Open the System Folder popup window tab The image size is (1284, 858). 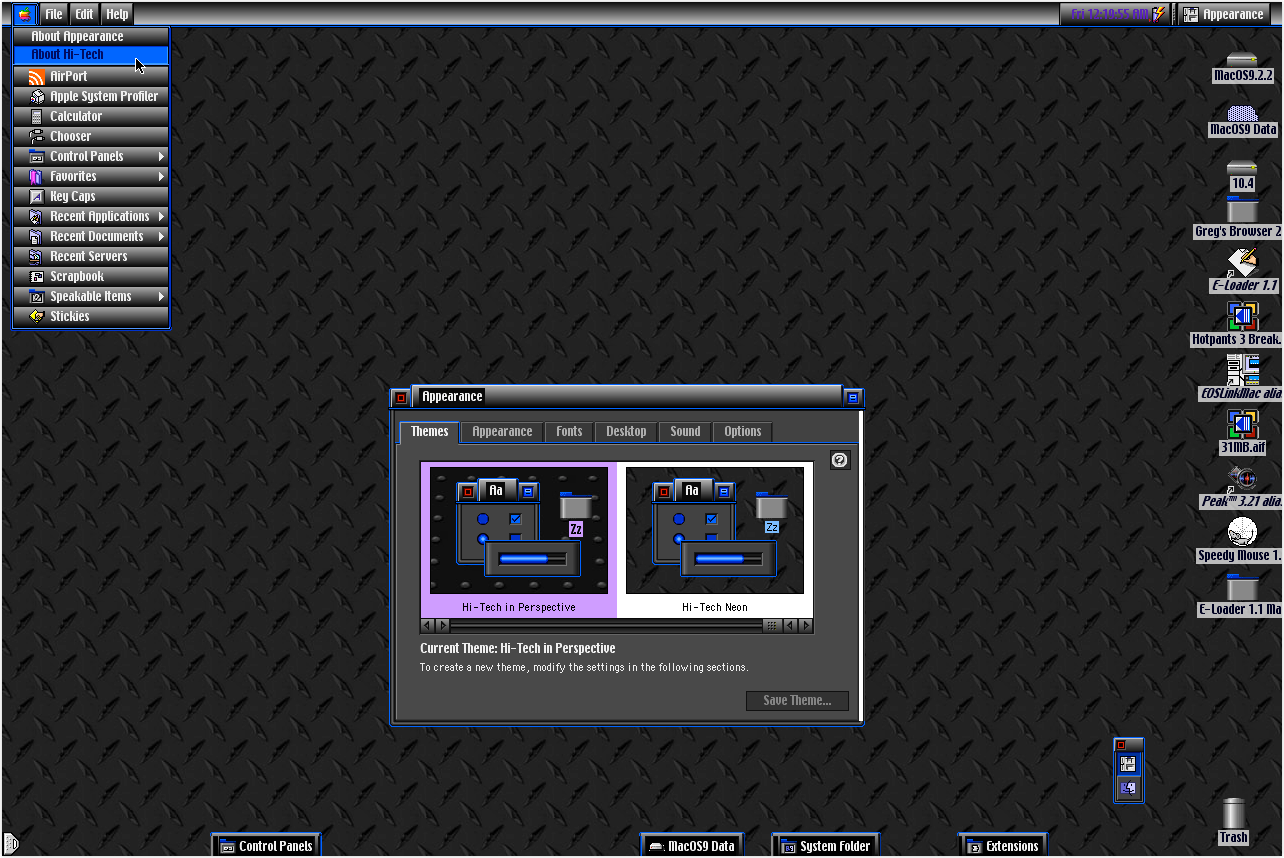click(x=825, y=846)
